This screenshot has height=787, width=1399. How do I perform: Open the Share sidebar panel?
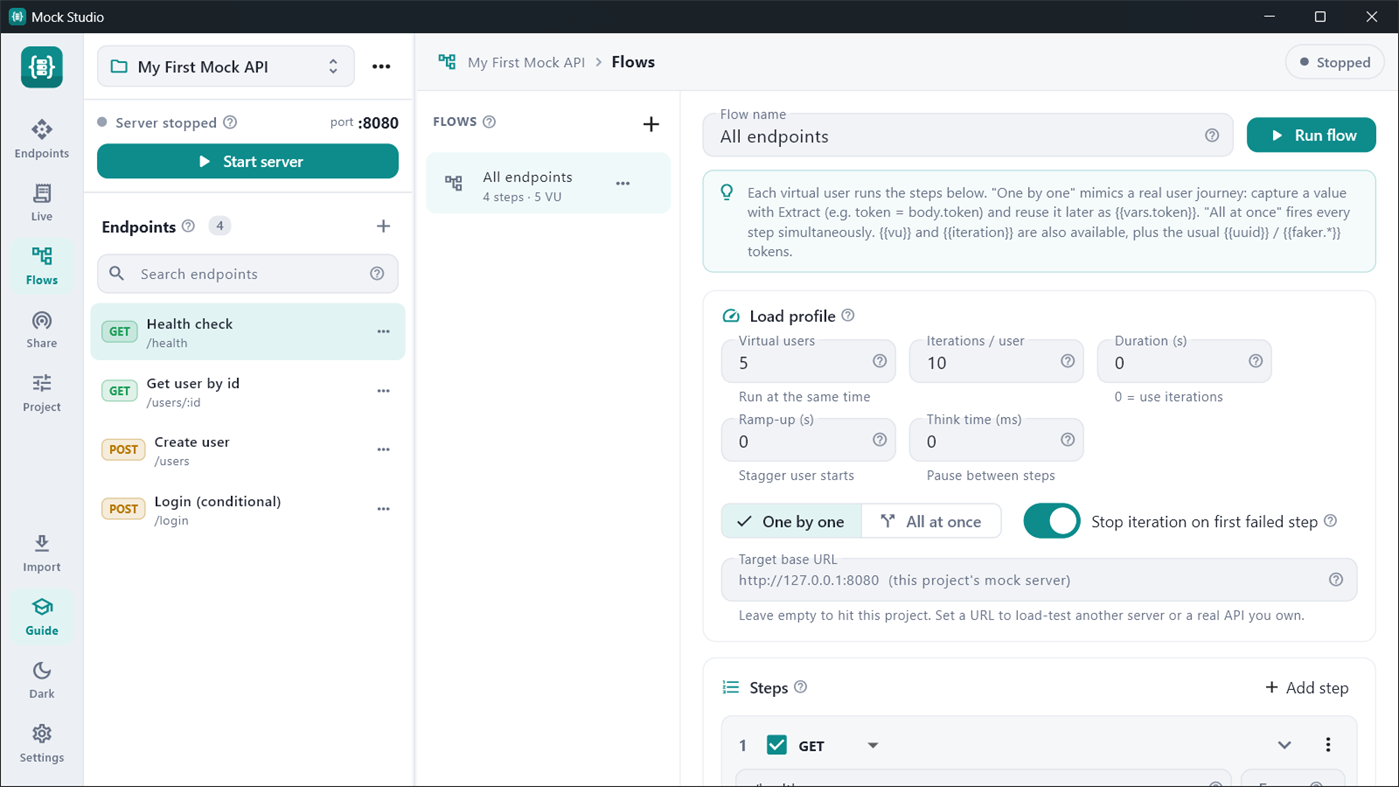41,329
